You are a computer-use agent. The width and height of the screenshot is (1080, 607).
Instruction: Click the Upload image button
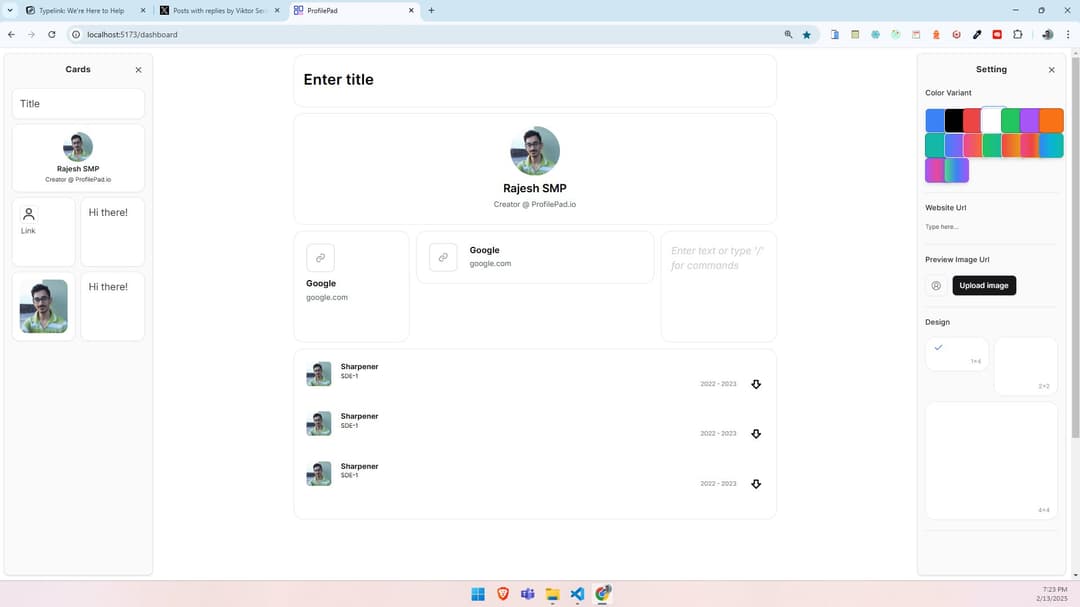(x=984, y=286)
